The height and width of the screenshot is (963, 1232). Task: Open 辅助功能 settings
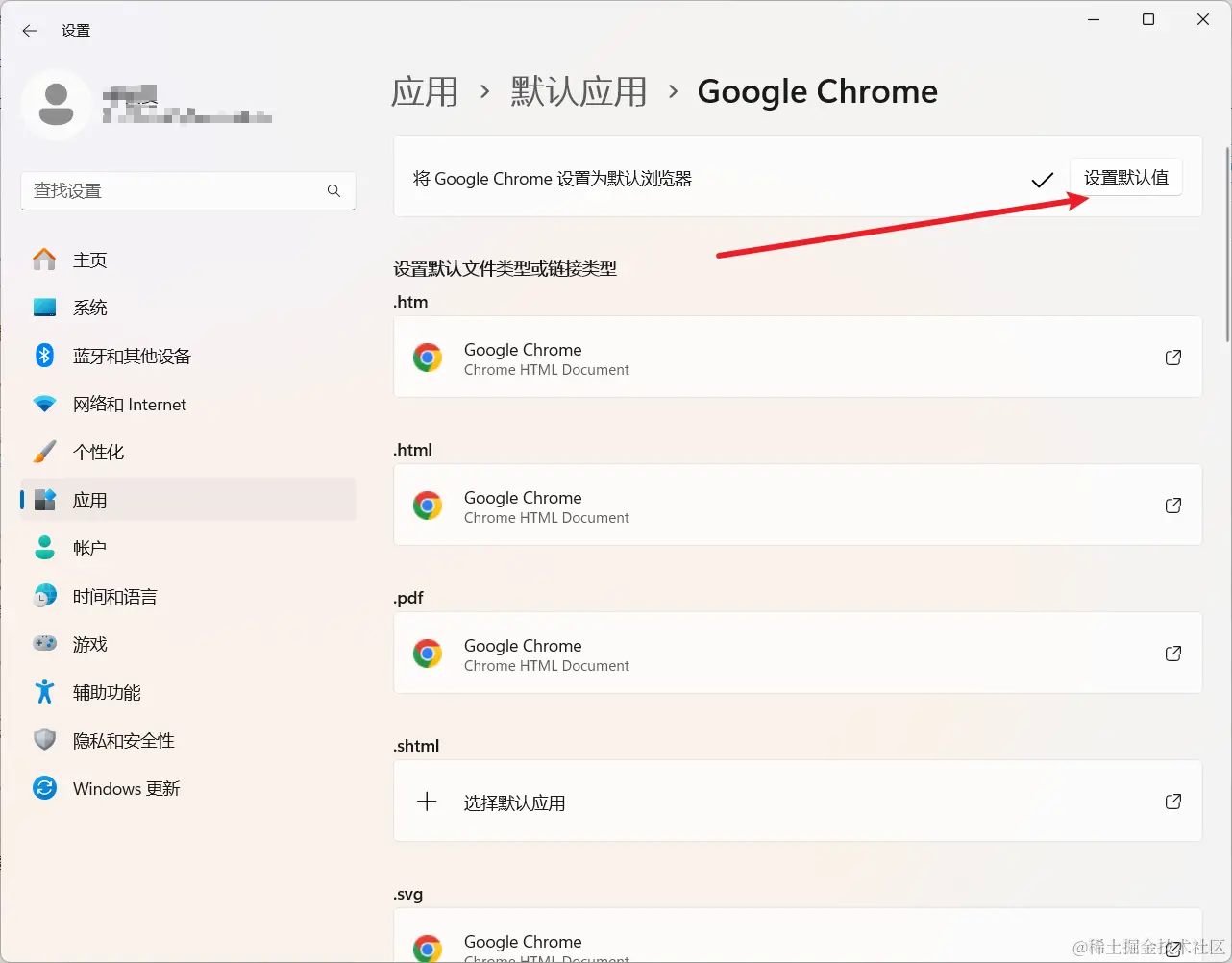coord(188,692)
